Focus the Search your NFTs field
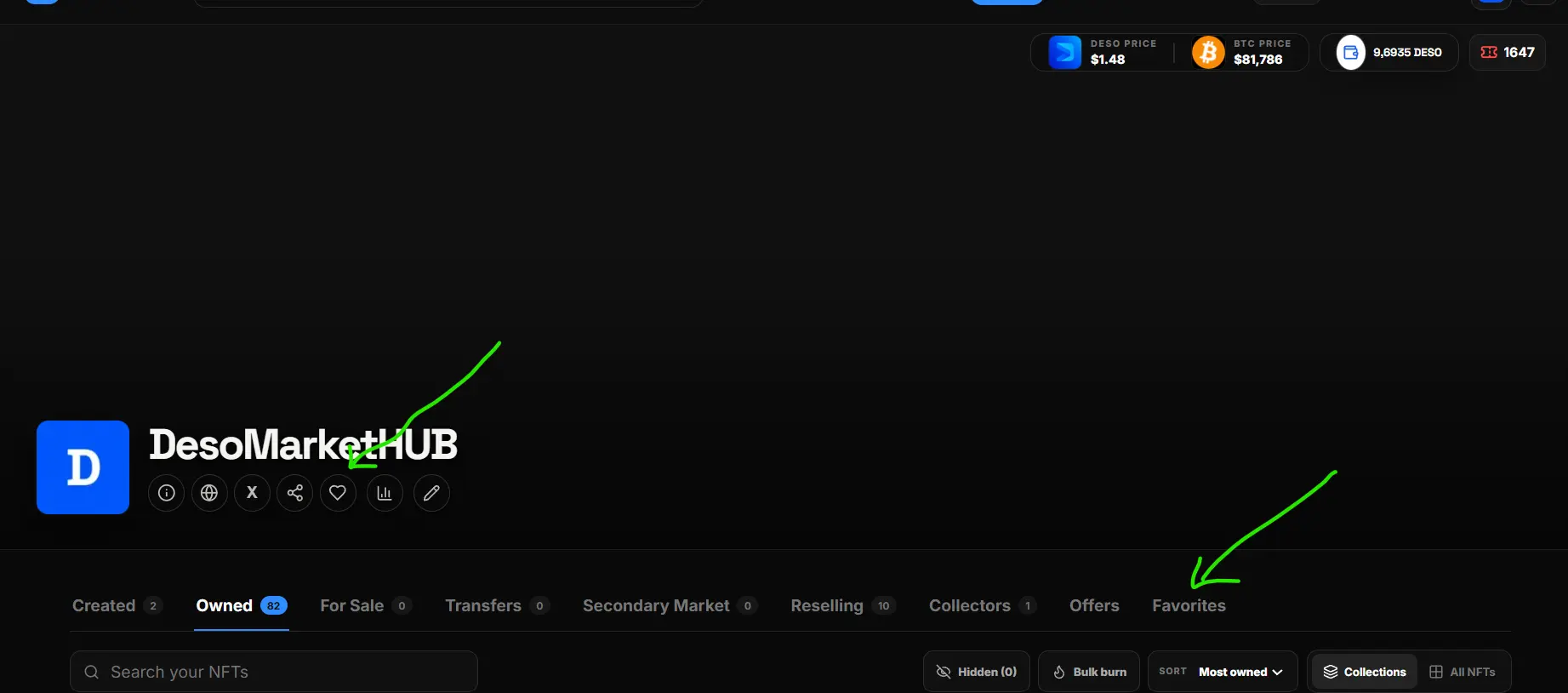 (274, 672)
